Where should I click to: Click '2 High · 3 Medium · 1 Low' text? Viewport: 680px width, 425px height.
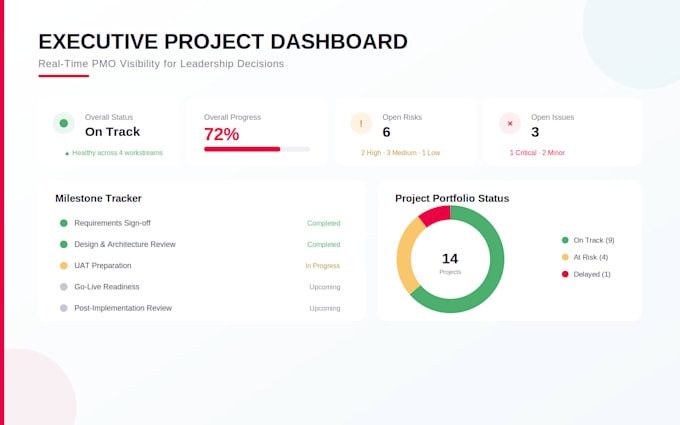pos(400,153)
